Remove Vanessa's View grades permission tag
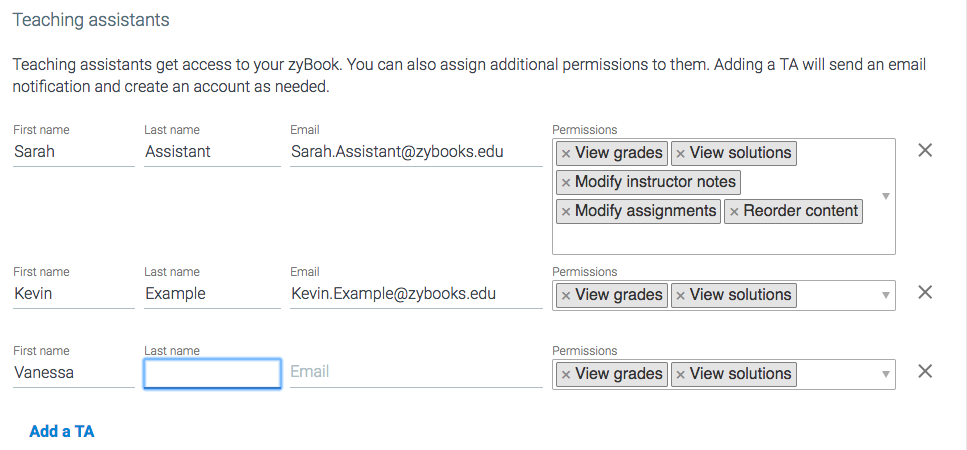 (566, 374)
